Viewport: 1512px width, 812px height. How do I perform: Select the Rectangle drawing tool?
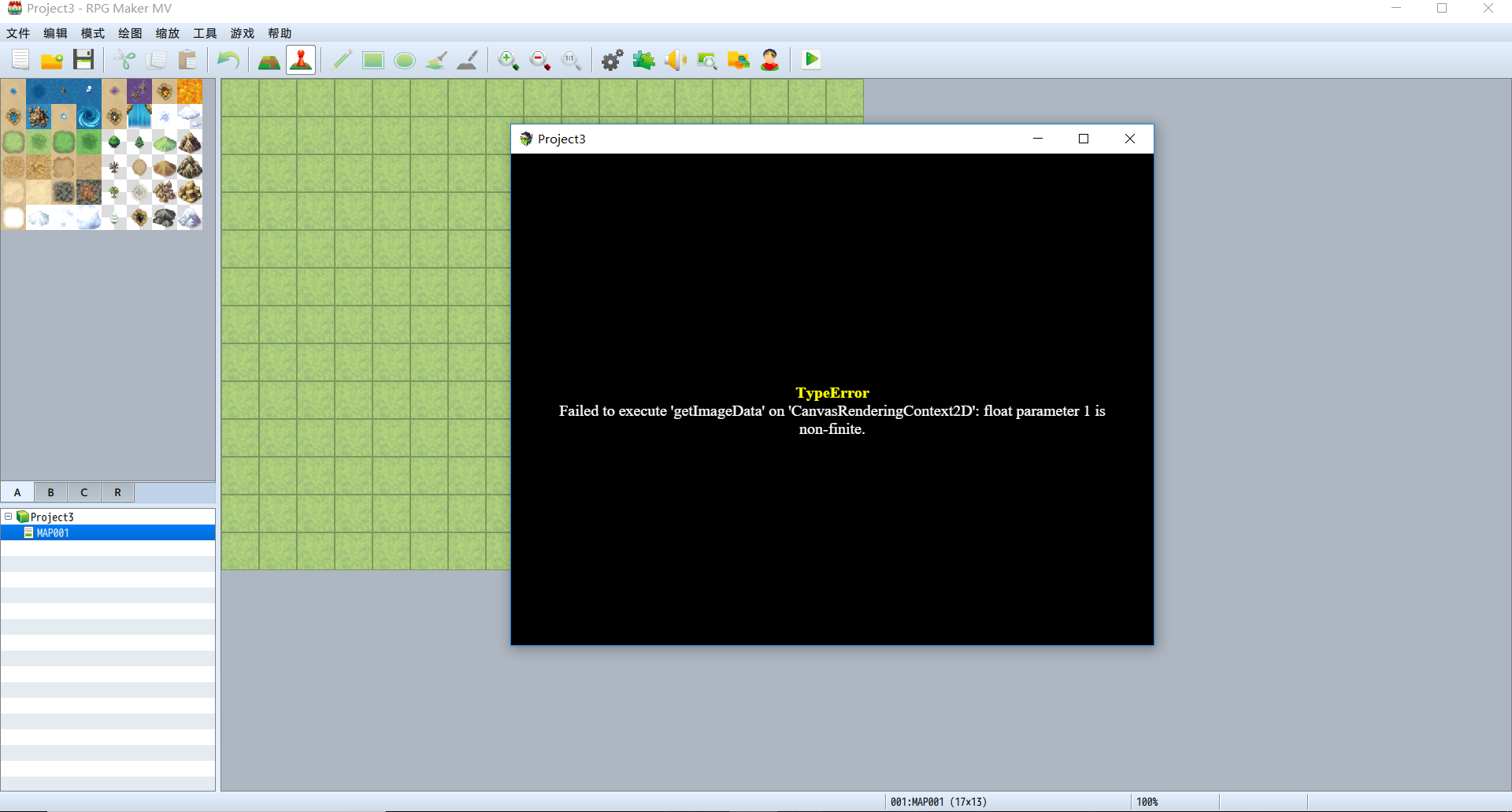(373, 60)
